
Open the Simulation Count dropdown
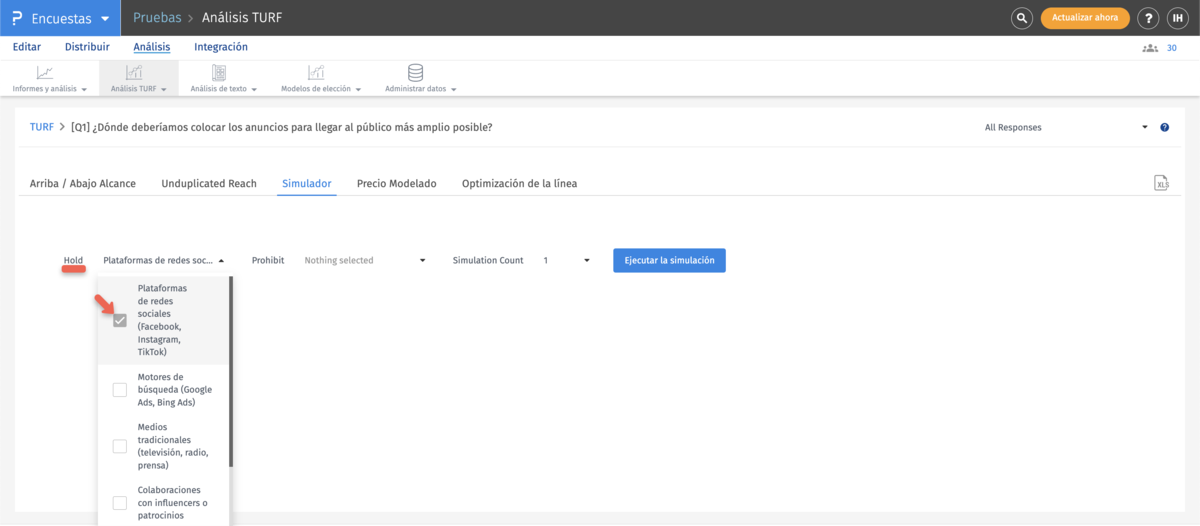(x=567, y=260)
